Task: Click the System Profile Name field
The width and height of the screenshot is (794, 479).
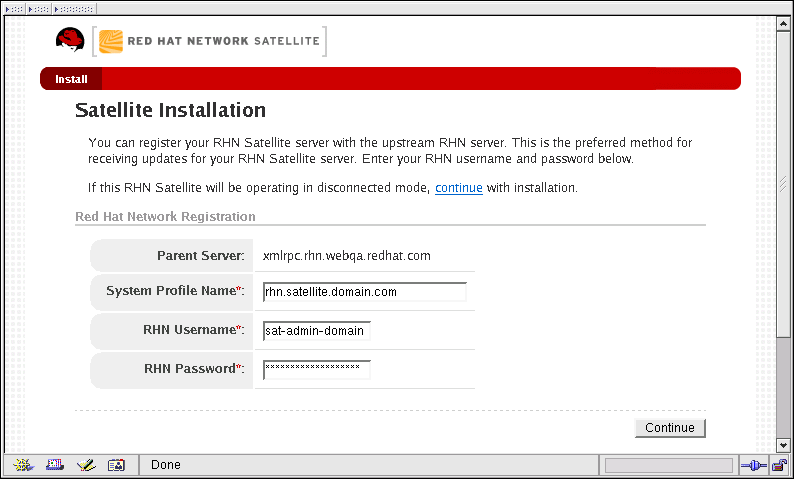Action: [x=364, y=292]
